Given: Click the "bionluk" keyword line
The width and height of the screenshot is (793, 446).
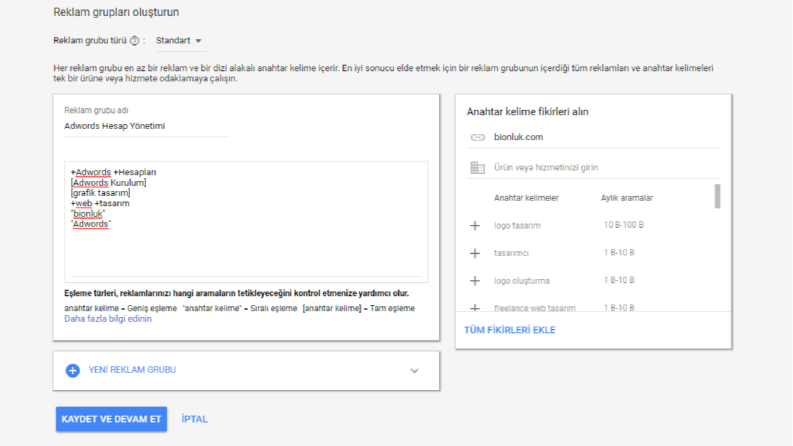Looking at the screenshot, I should (x=88, y=214).
